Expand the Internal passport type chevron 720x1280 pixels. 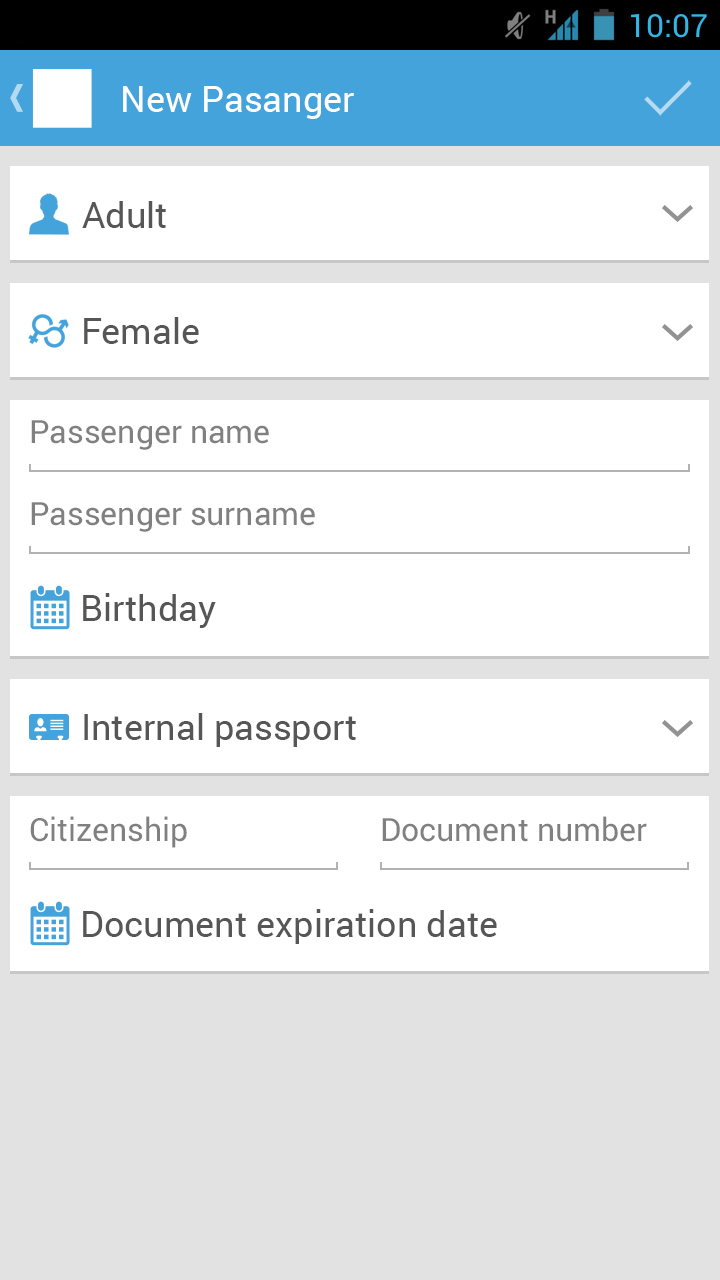[x=677, y=728]
